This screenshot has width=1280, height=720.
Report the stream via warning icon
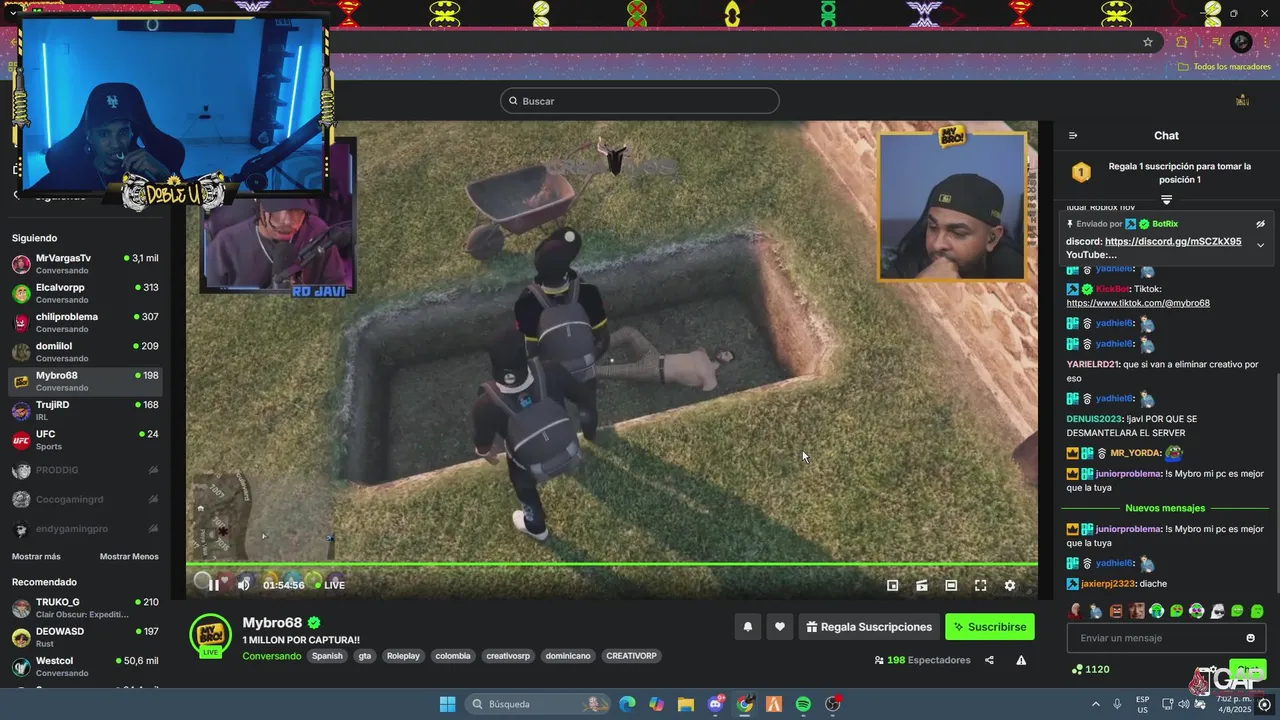(1021, 660)
